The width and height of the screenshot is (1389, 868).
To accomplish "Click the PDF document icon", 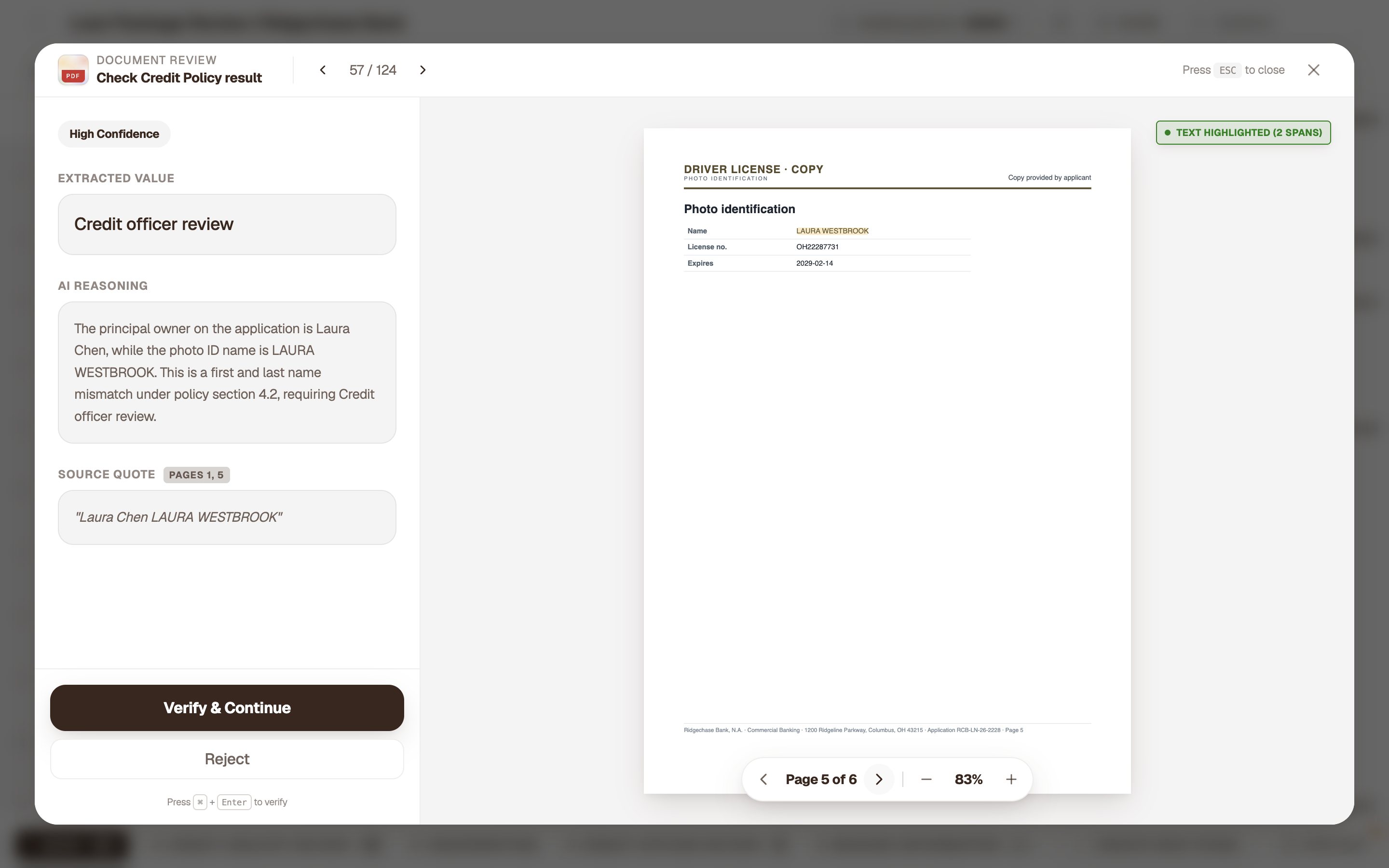I will click(73, 70).
